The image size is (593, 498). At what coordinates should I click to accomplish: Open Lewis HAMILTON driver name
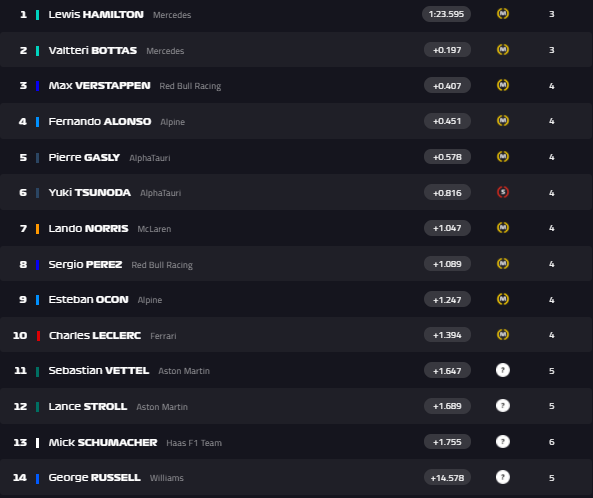(x=96, y=14)
